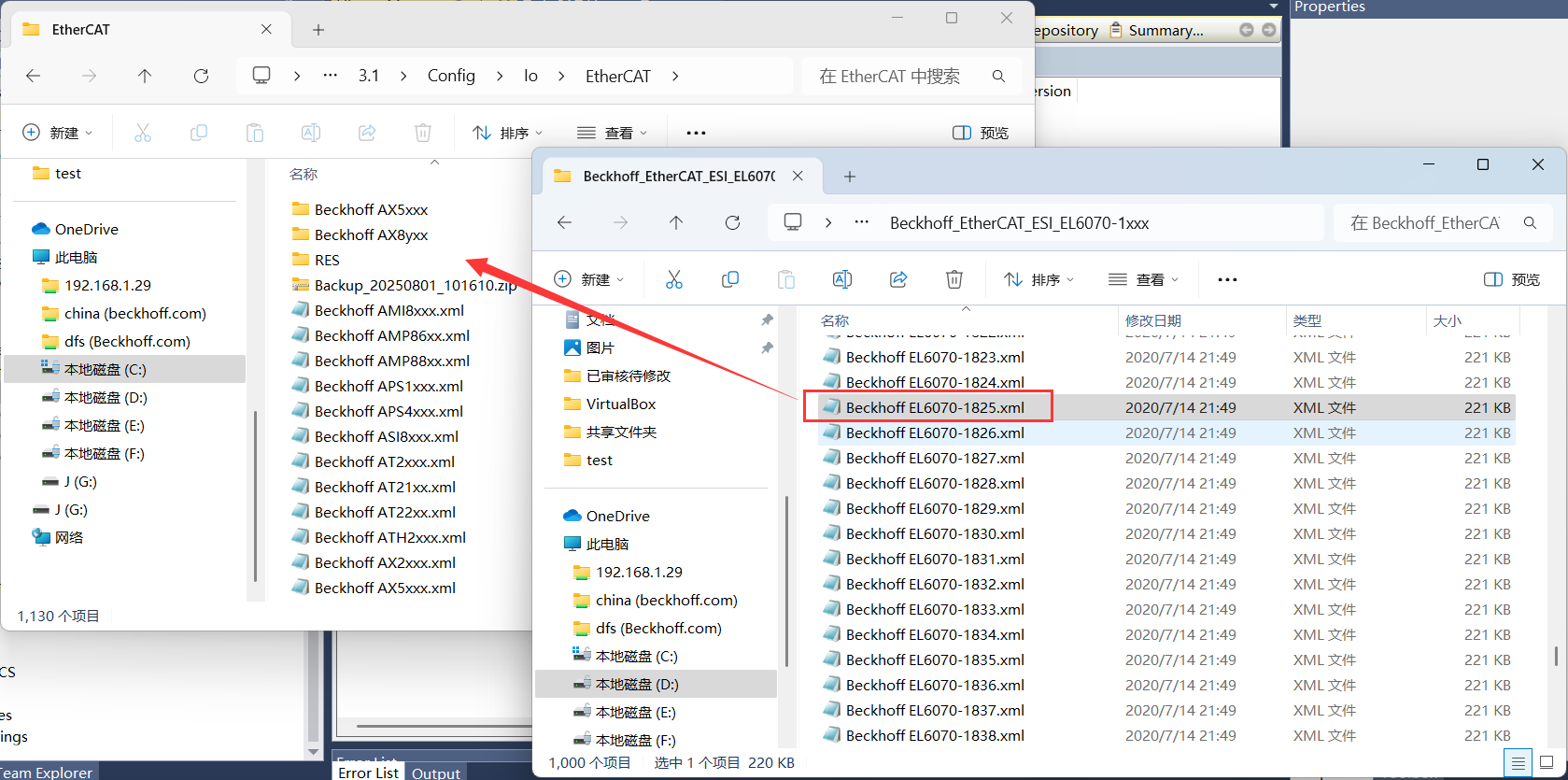Open 新建 dropdown in EtherCAT window
The height and width of the screenshot is (780, 1568).
click(58, 133)
